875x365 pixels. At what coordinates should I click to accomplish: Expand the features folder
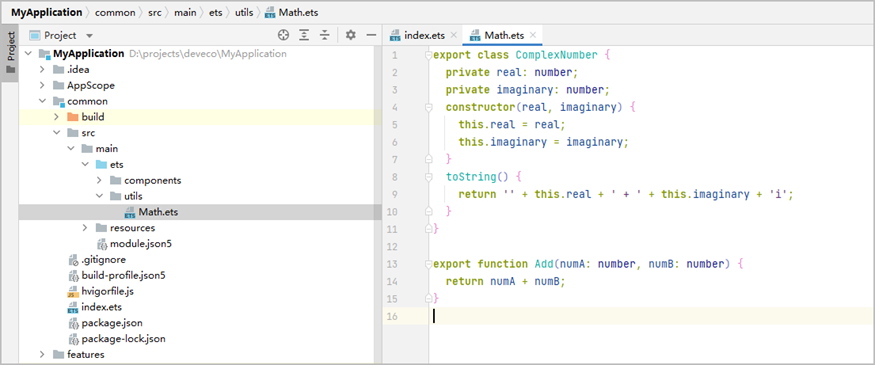point(42,354)
